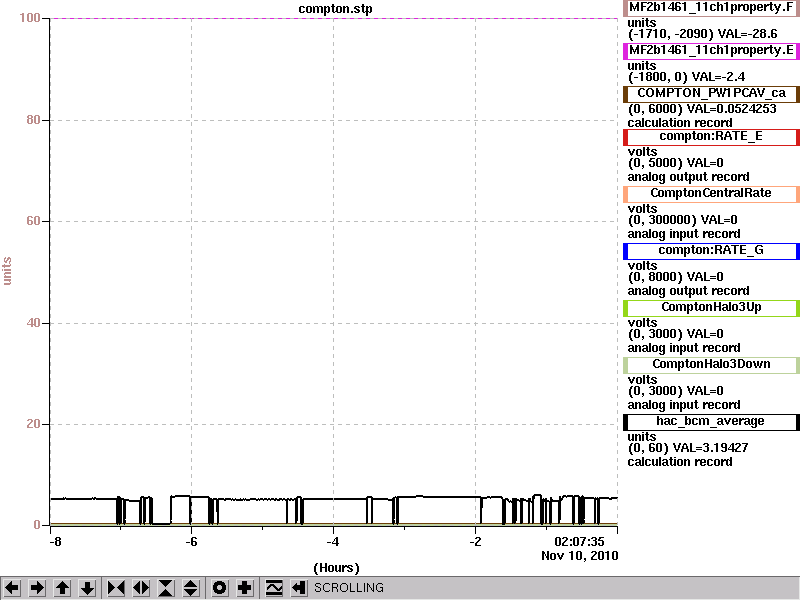Click the (-1800, 0) VAL=-2.4 readout
Viewport: 800px width, 600px height.
pyautogui.click(x=686, y=77)
